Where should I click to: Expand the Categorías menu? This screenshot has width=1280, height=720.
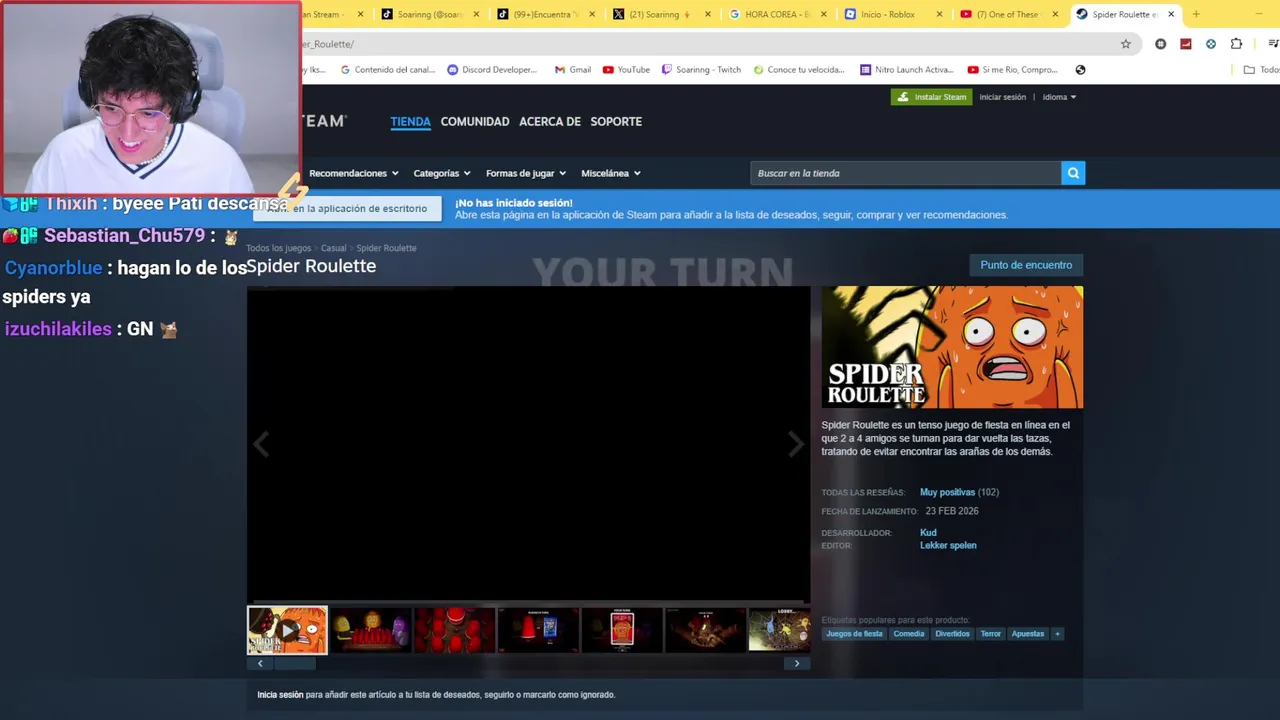[x=442, y=173]
